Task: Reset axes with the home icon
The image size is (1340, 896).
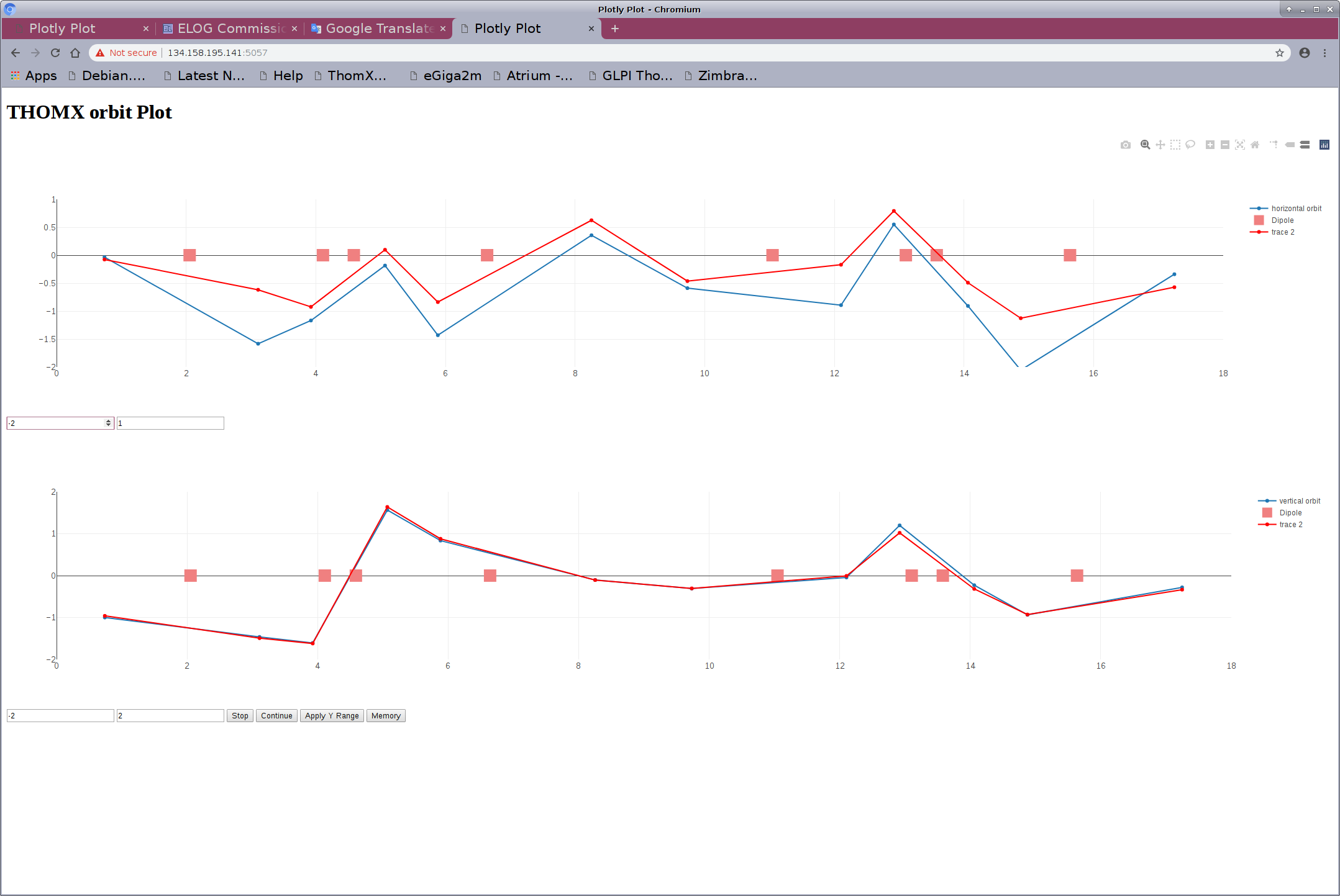Action: [1255, 145]
